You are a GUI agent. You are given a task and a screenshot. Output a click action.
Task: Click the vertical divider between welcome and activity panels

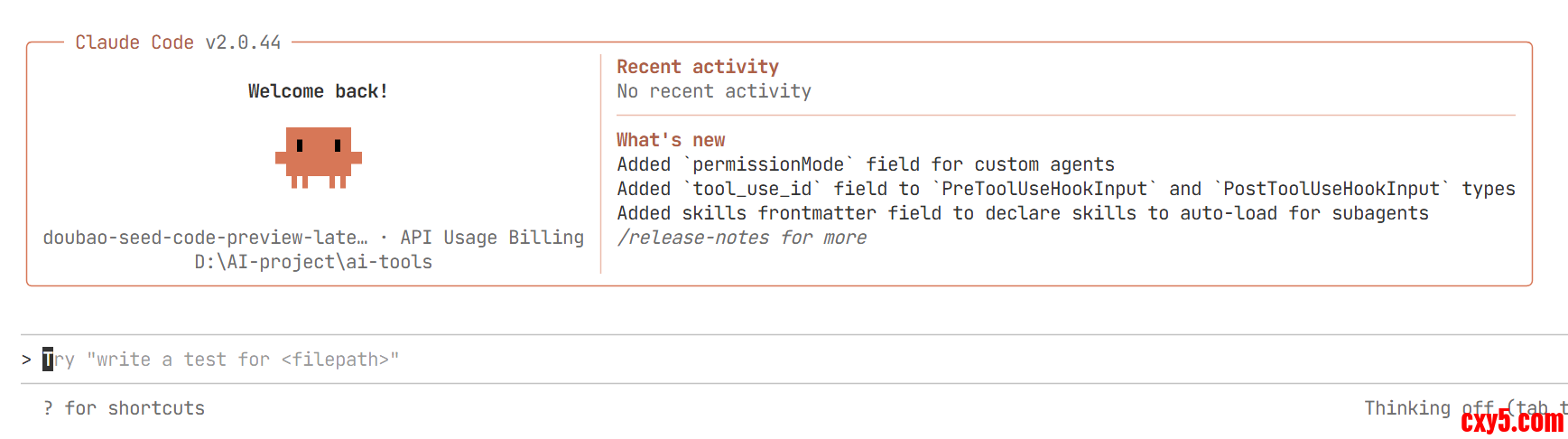coord(600,163)
